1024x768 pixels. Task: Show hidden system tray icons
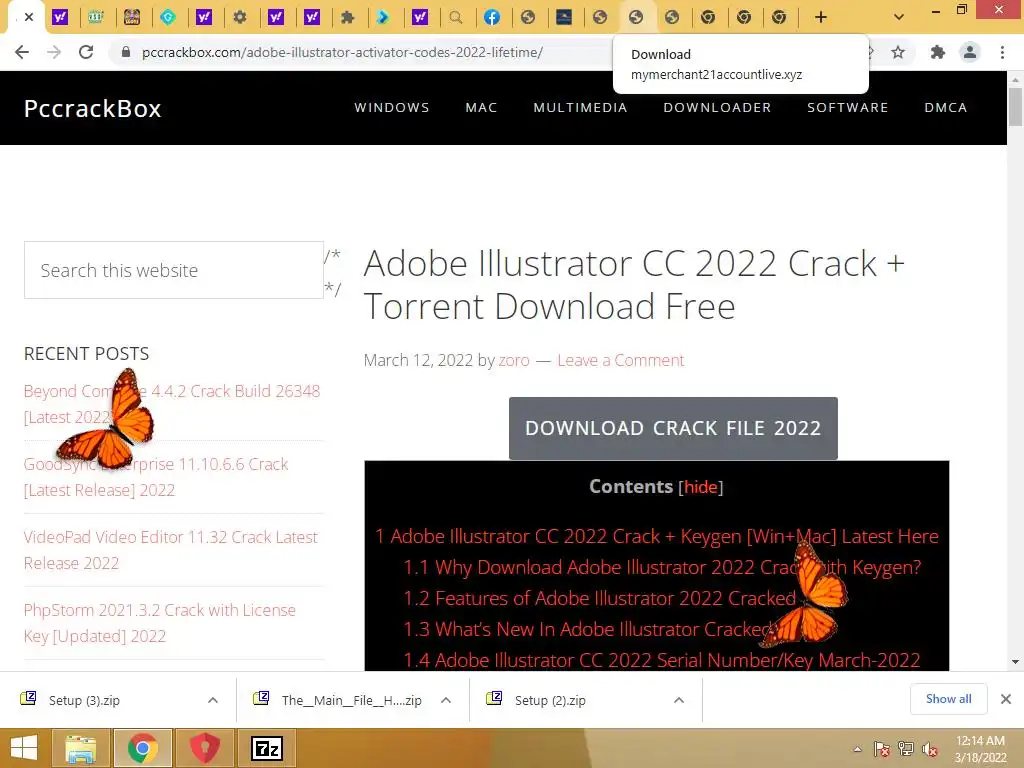coord(857,749)
